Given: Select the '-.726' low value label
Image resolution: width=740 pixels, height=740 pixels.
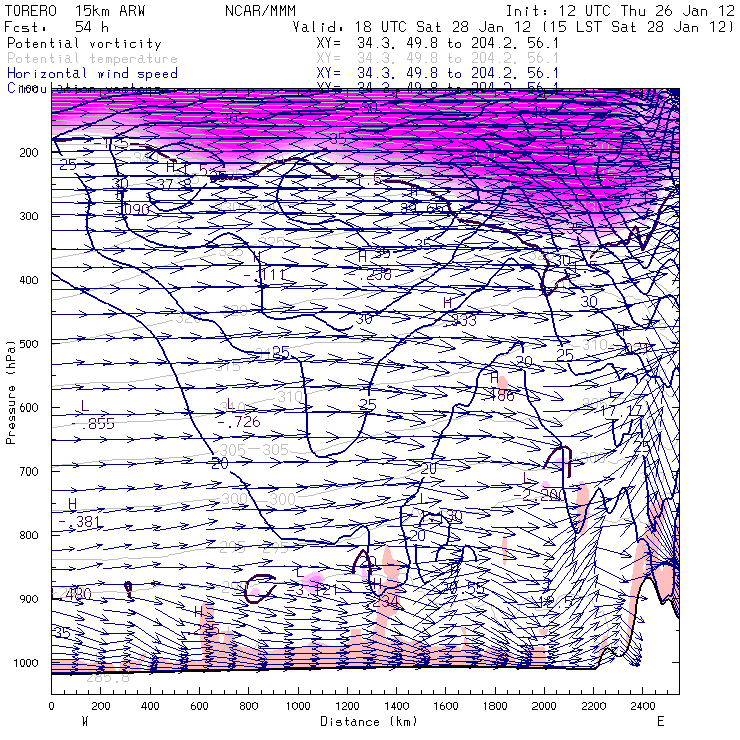Looking at the screenshot, I should click(x=239, y=422).
